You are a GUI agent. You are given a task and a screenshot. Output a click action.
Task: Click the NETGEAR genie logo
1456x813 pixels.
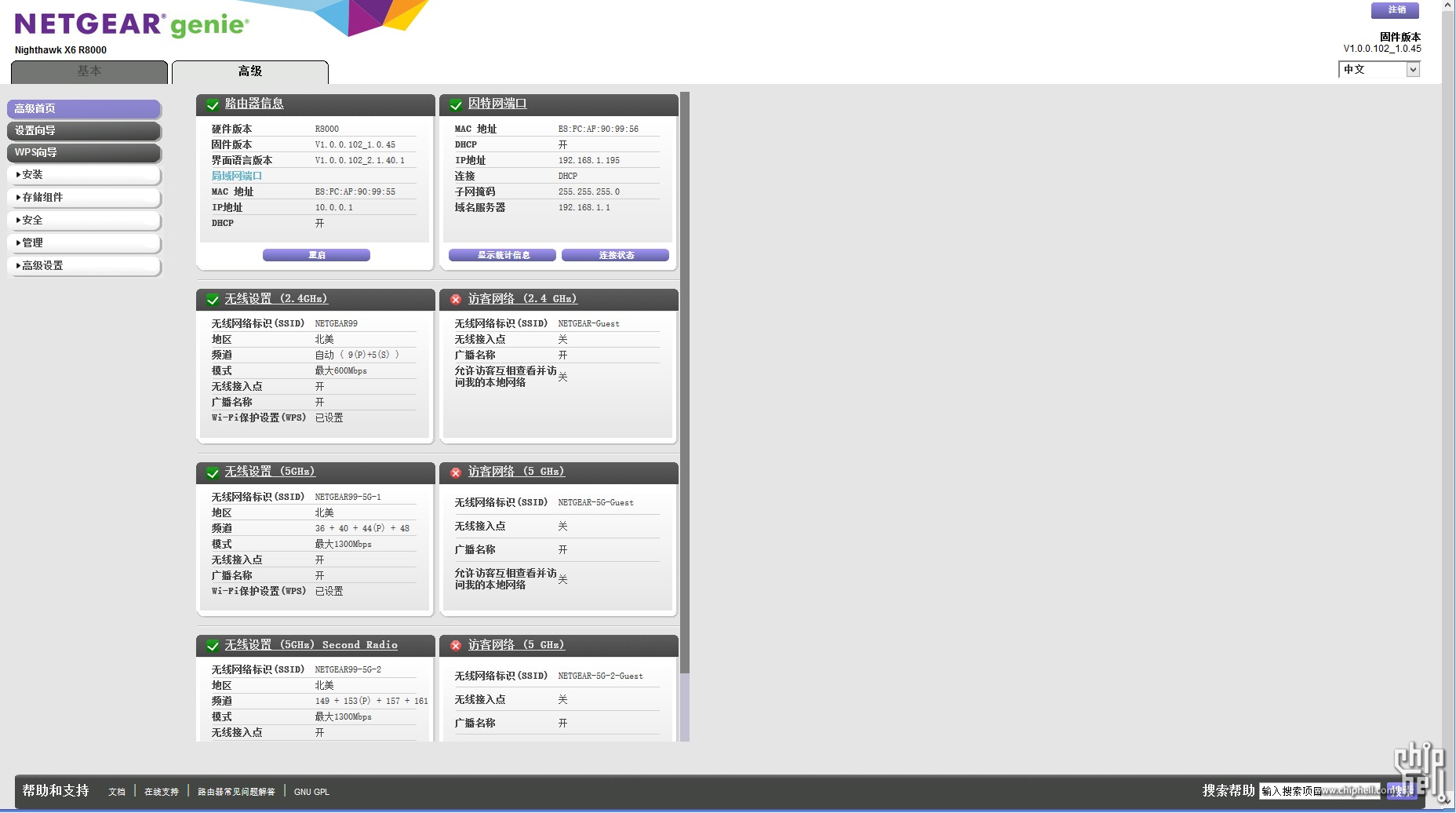click(x=132, y=24)
